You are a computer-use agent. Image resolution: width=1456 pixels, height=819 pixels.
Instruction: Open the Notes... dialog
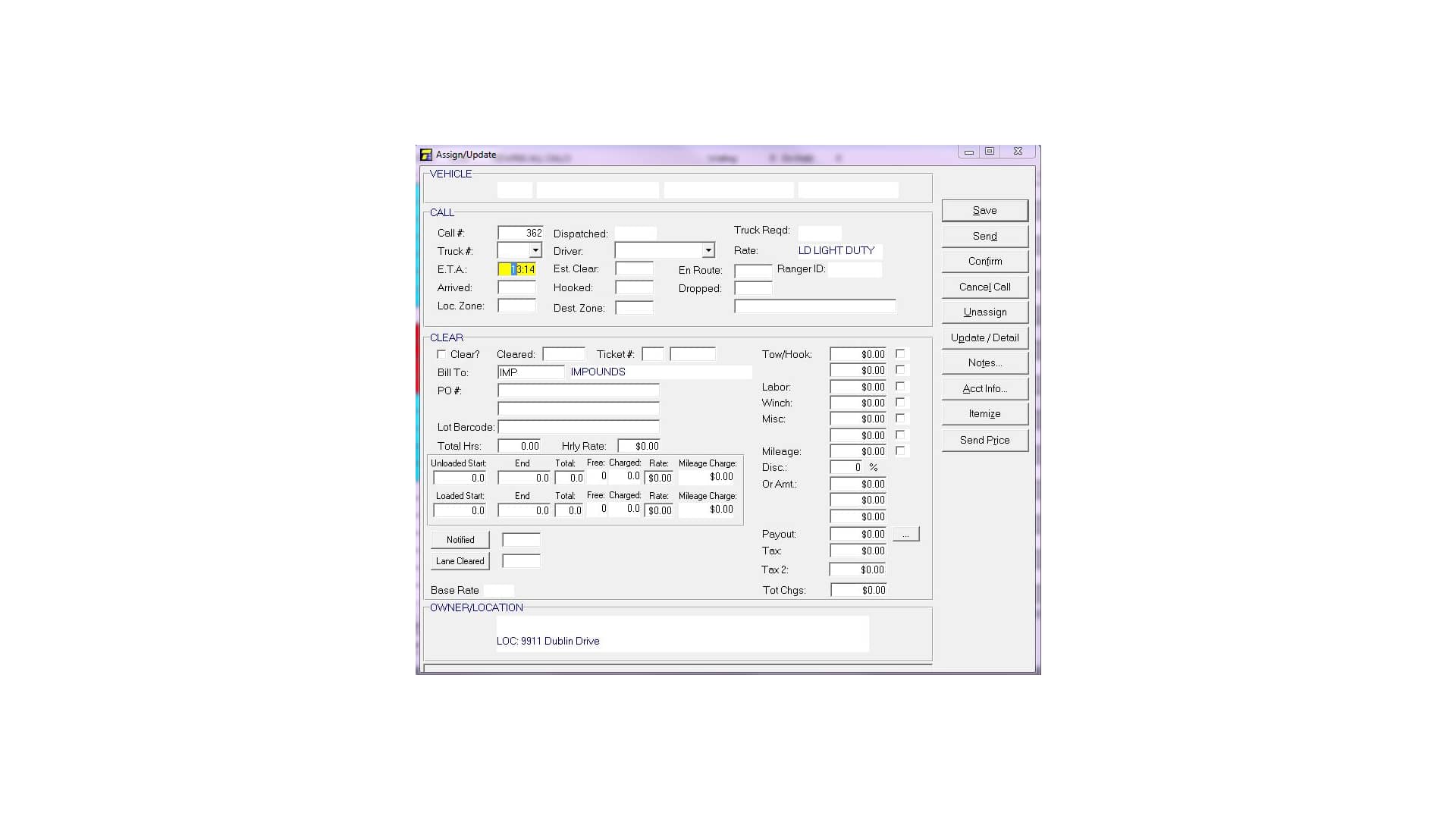coord(984,363)
